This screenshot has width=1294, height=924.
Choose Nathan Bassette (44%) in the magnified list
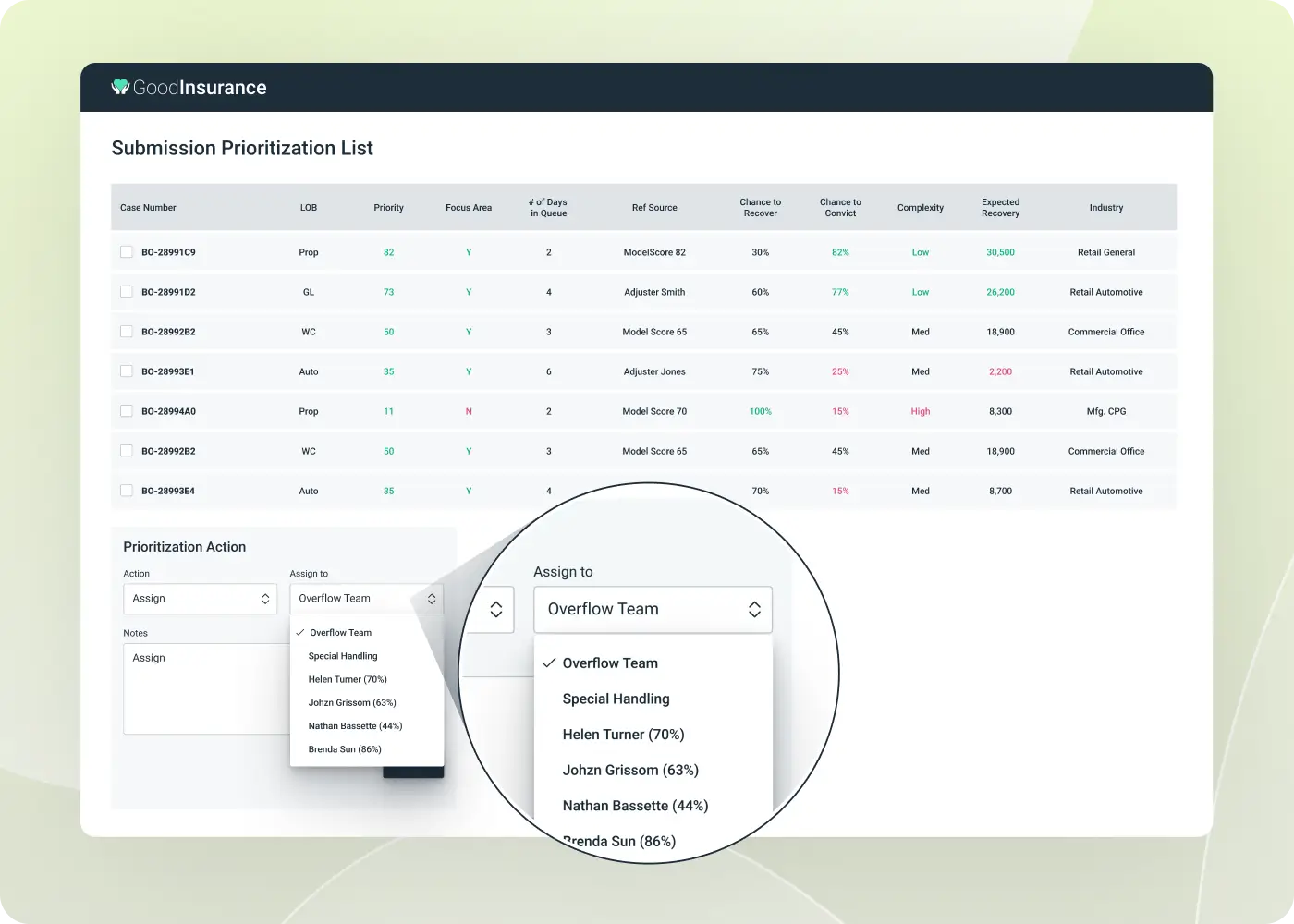point(635,806)
